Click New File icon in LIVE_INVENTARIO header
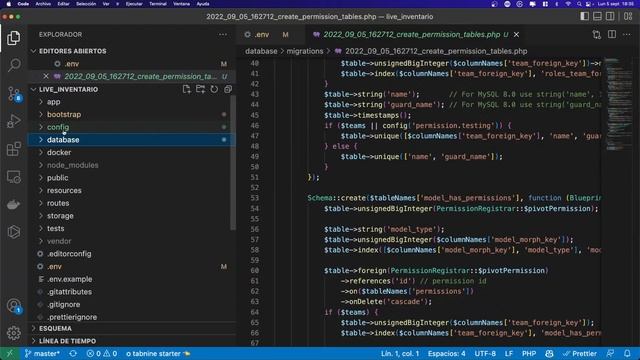640x360 pixels. (x=187, y=89)
